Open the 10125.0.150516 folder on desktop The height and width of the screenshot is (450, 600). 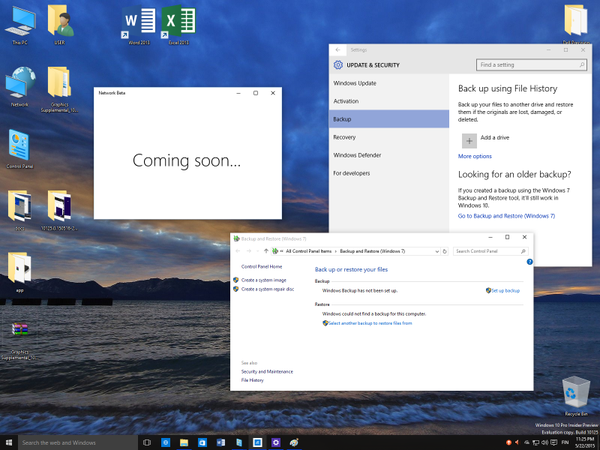click(60, 210)
